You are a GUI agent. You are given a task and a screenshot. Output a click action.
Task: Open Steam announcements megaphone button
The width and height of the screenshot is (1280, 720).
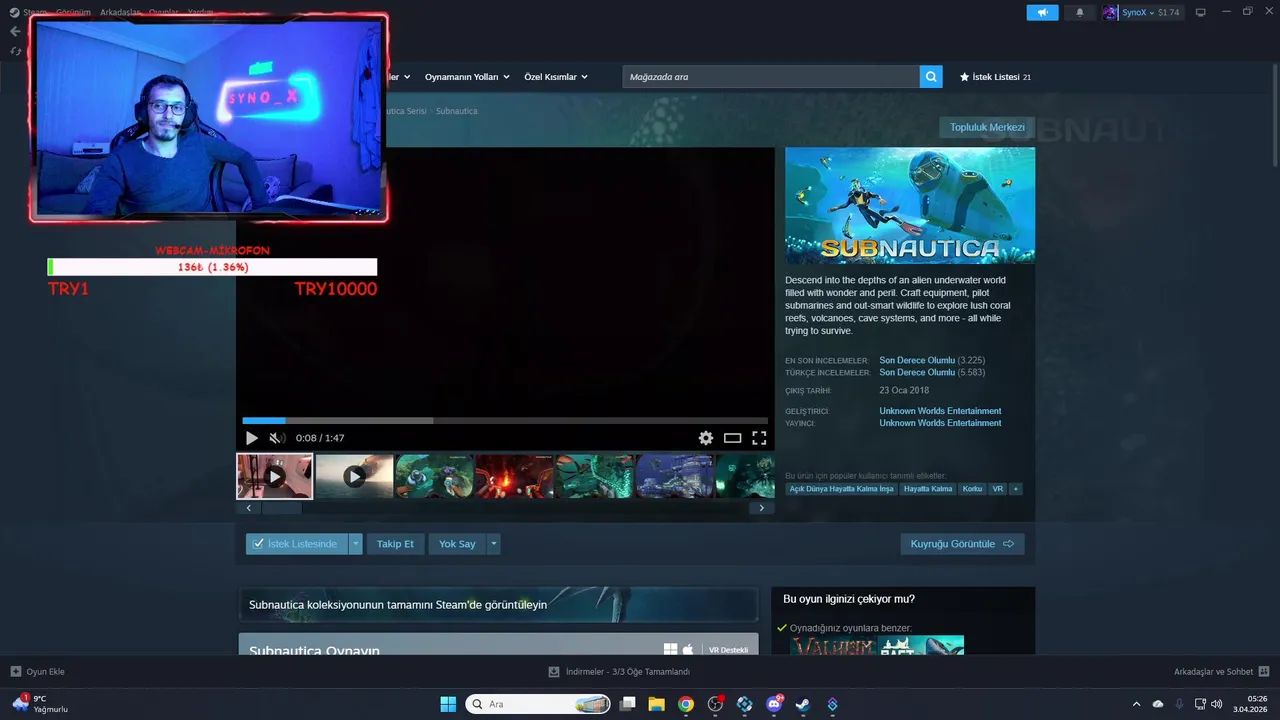(1042, 13)
